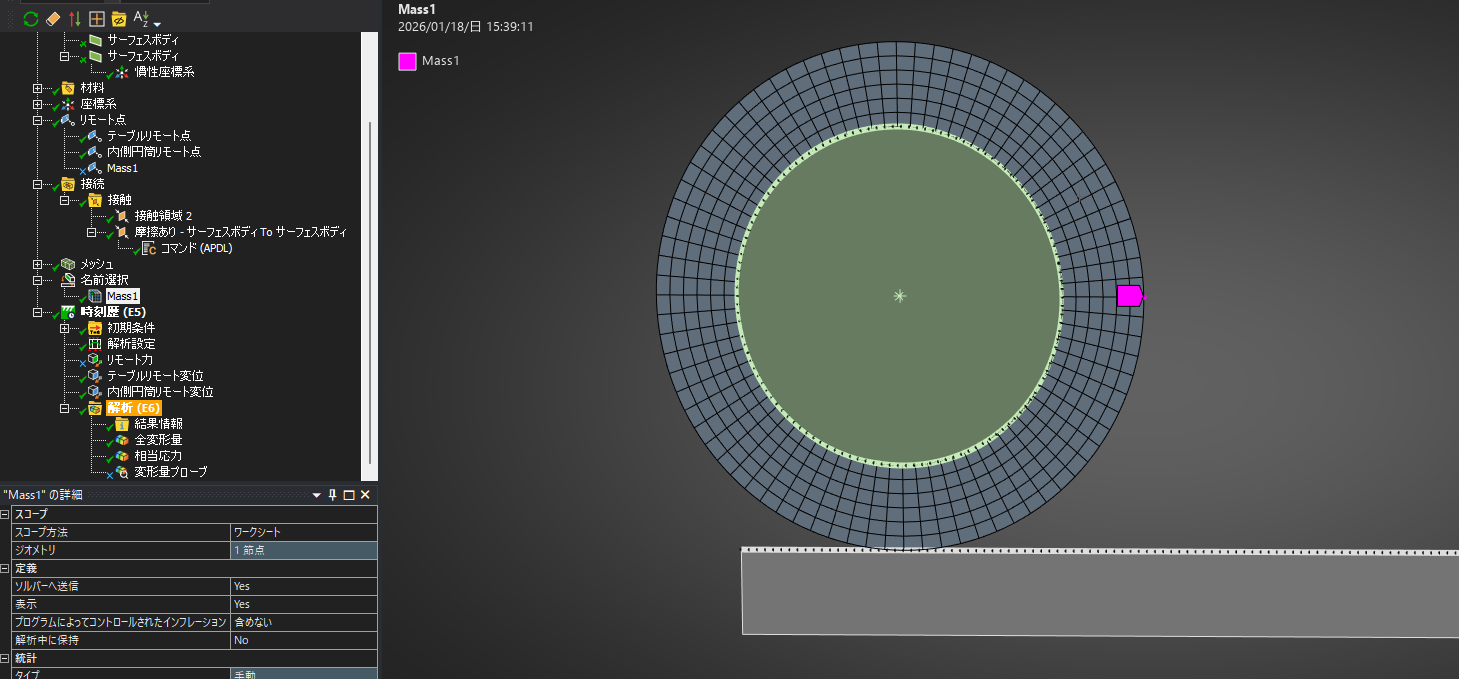Select the 接触領域 2 contact region icon

(122, 216)
